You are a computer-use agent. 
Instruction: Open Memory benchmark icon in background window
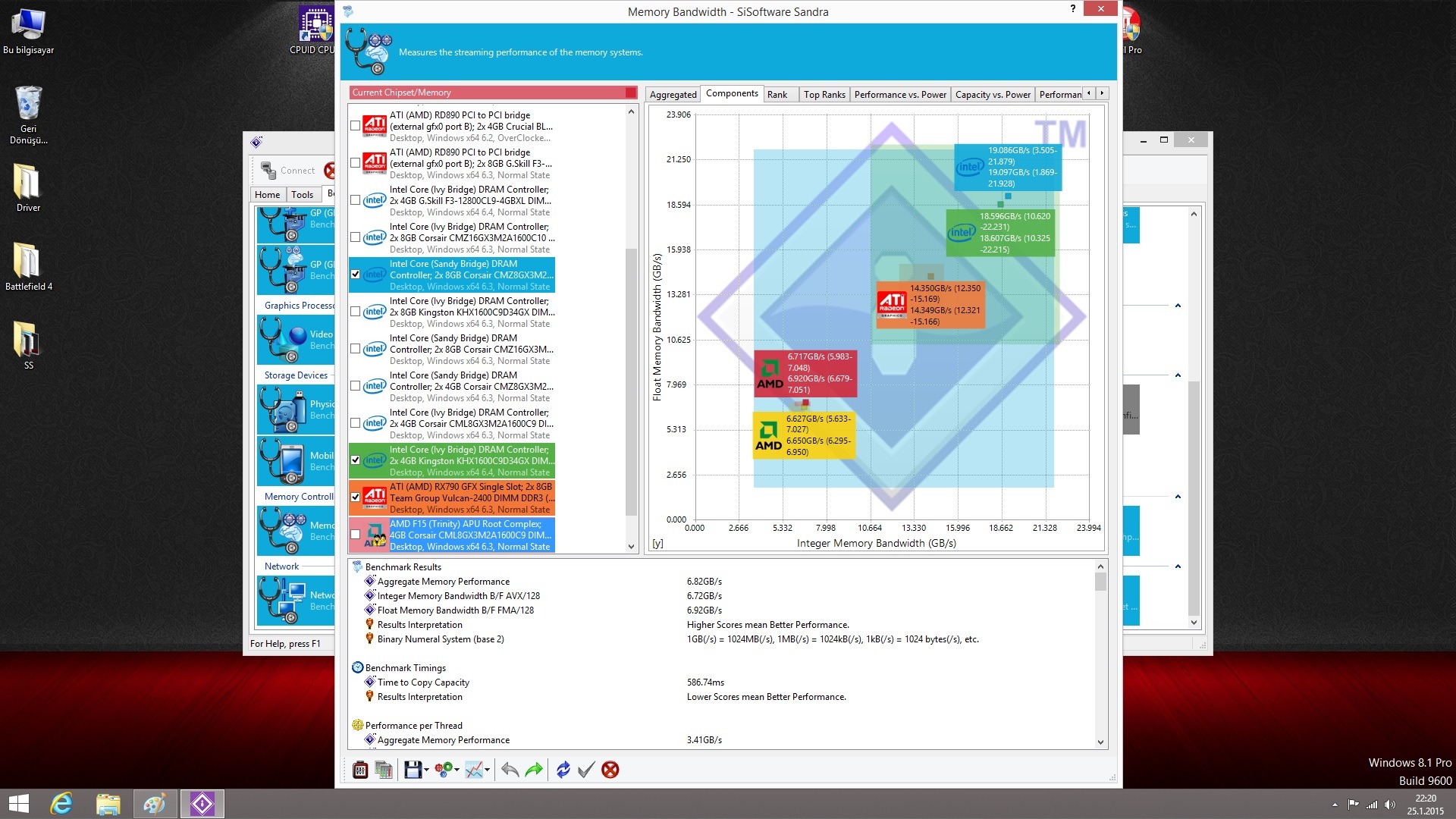[296, 531]
